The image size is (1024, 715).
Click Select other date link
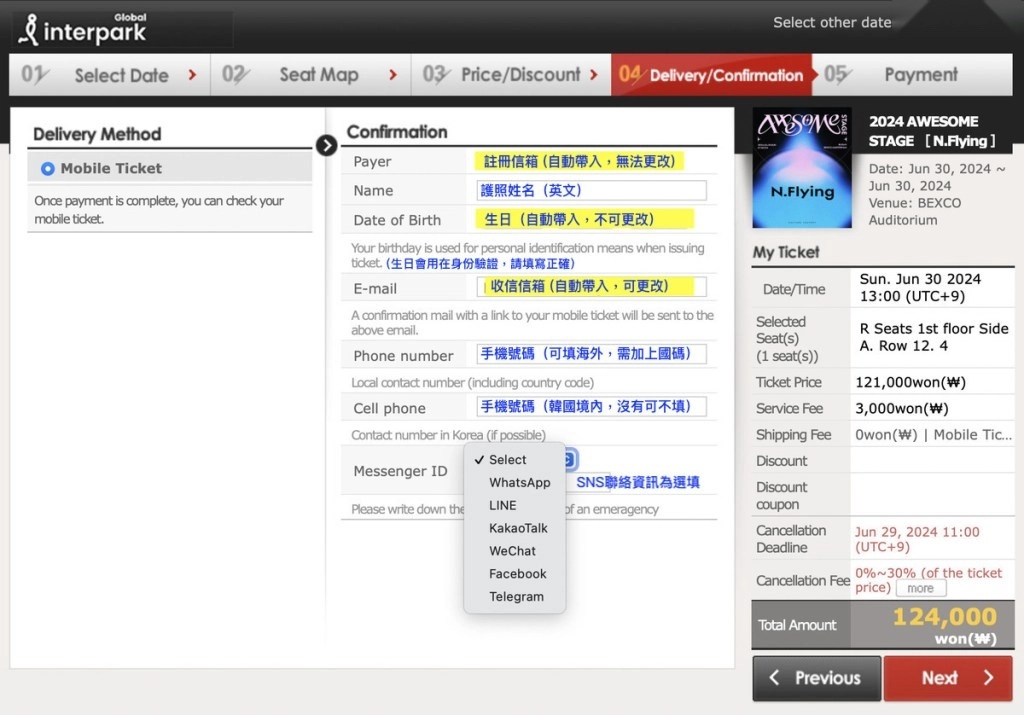(x=831, y=22)
